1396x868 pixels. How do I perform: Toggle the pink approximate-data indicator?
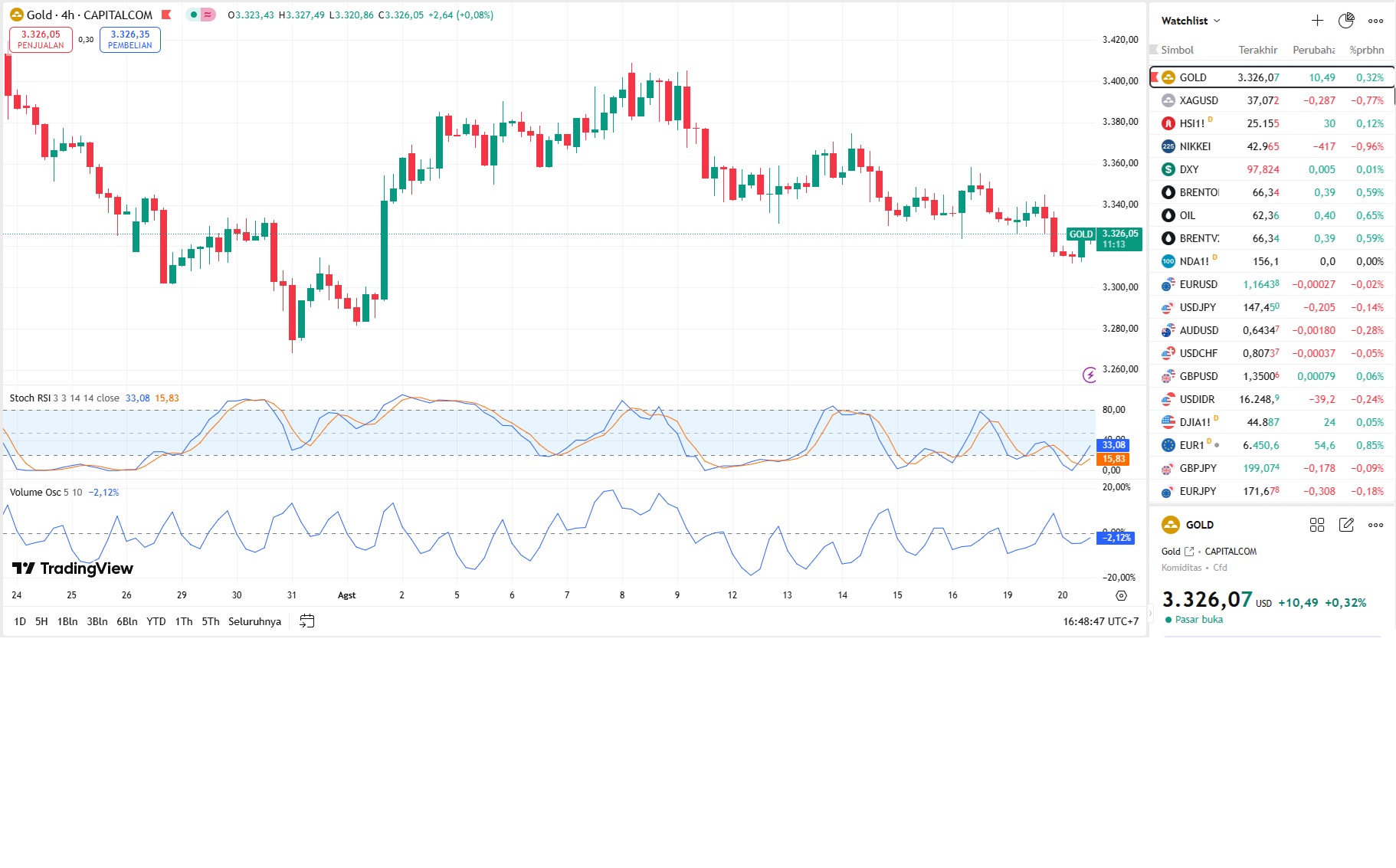tap(208, 15)
